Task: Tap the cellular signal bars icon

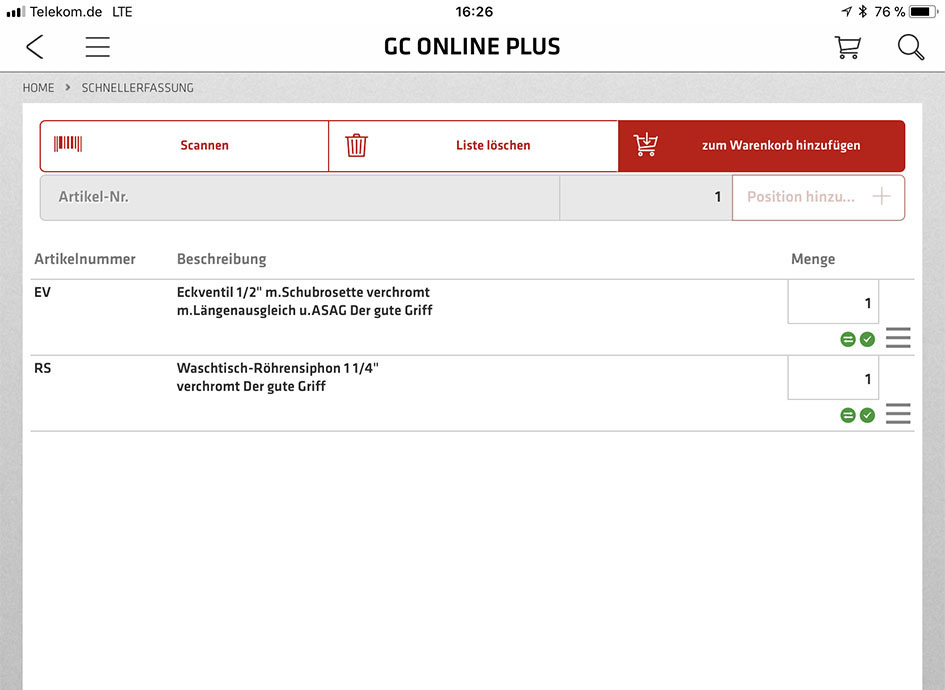Action: [16, 11]
